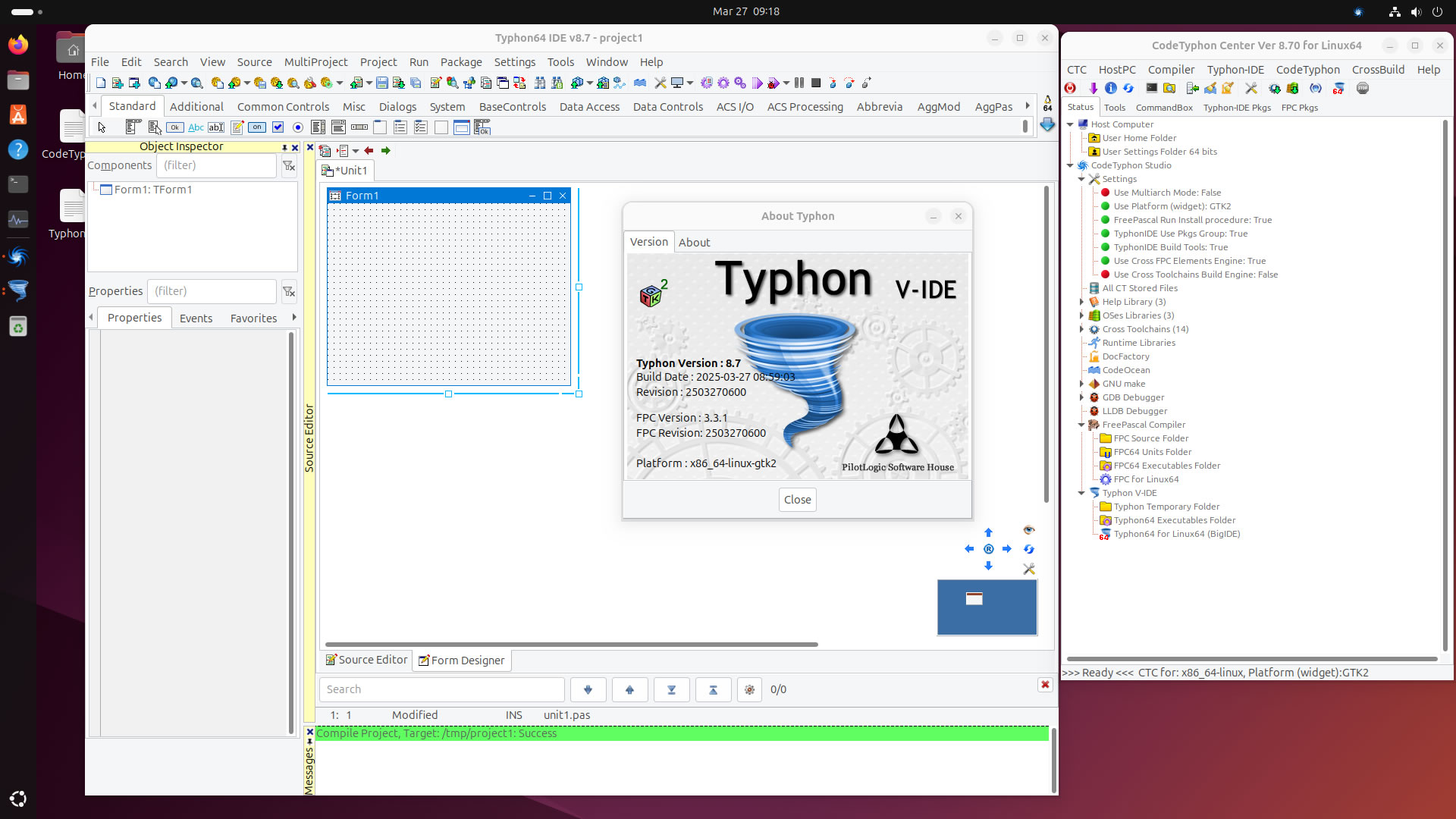This screenshot has height=819, width=1456.
Task: Collapse the Settings tree node
Action: pos(1081,179)
